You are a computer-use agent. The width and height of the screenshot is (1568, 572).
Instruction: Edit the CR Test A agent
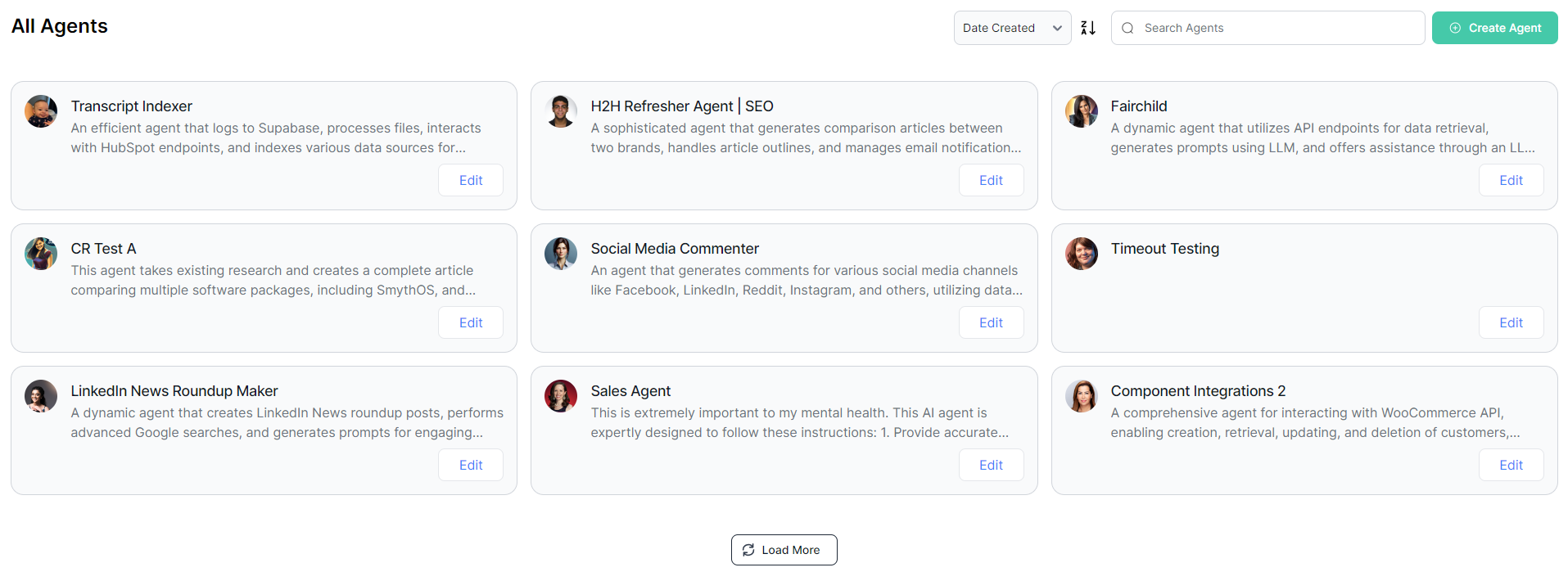click(x=471, y=322)
